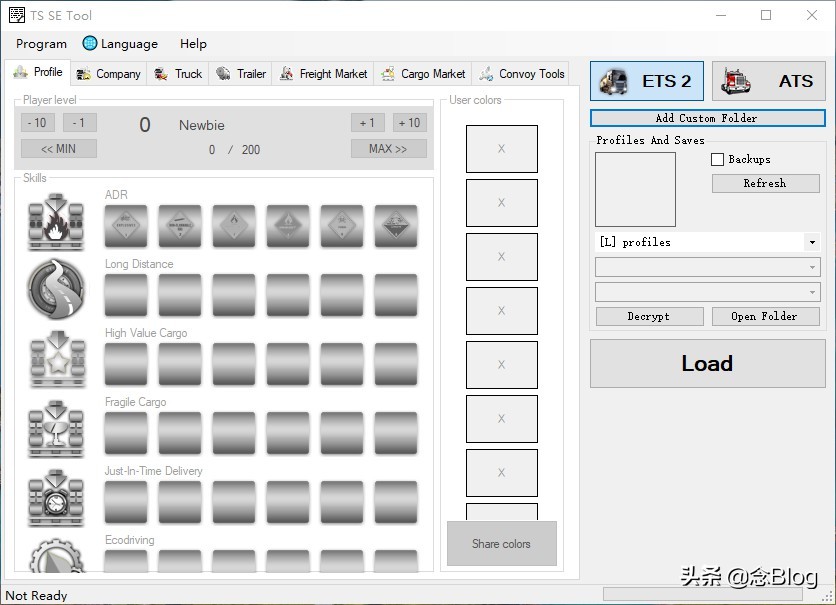Screen dimensions: 836x605
Task: Click the globe Language icon
Action: pos(90,44)
